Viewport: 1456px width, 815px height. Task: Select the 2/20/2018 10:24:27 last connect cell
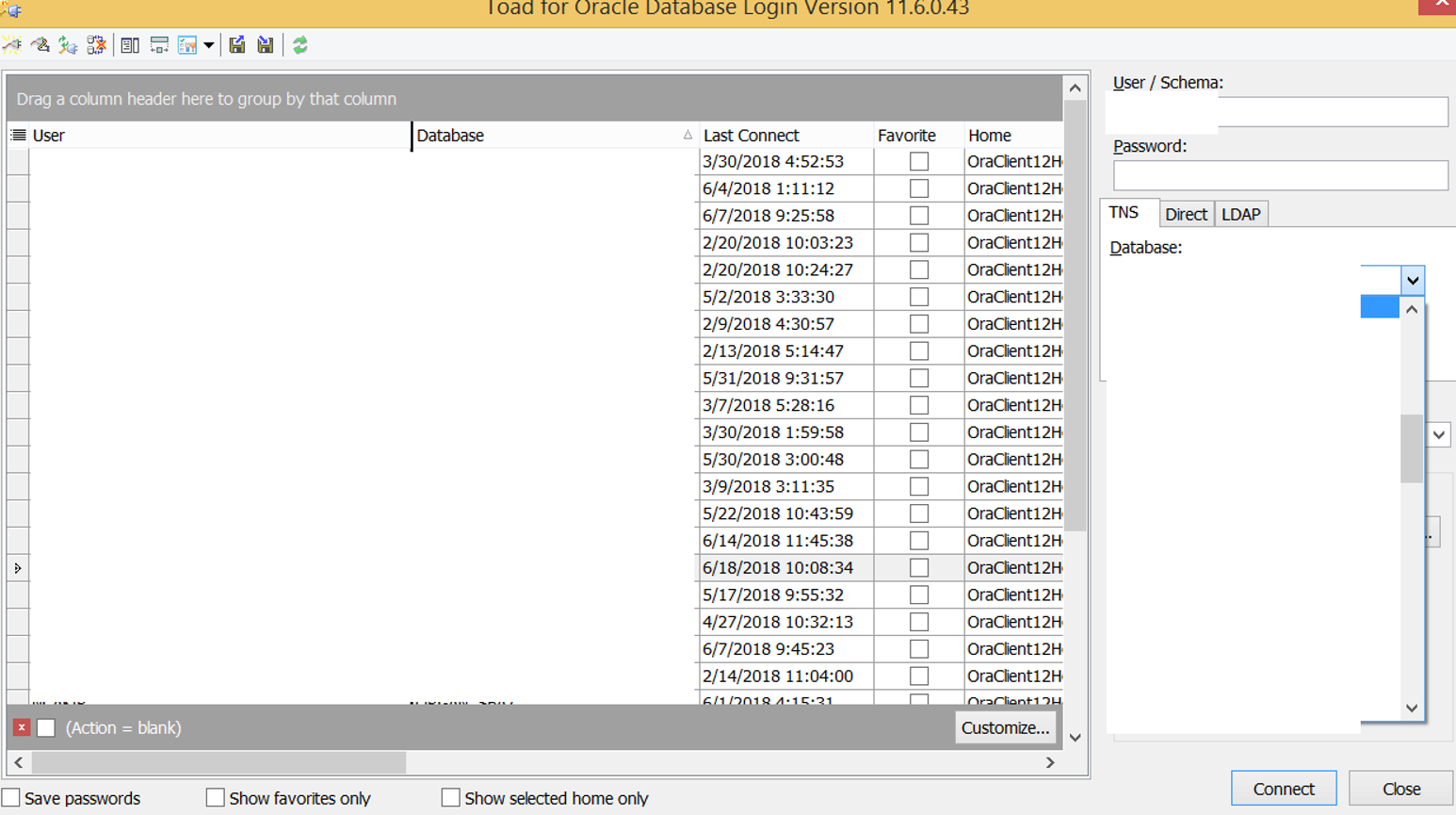(785, 269)
